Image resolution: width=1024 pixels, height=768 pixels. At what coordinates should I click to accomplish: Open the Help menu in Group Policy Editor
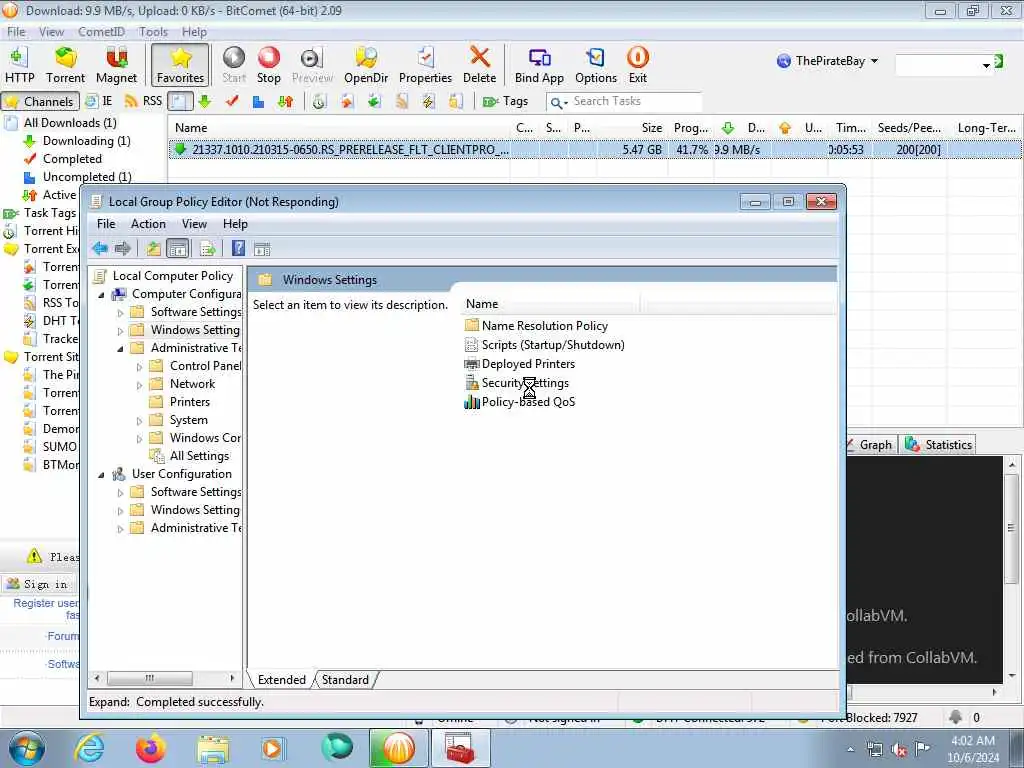point(235,224)
